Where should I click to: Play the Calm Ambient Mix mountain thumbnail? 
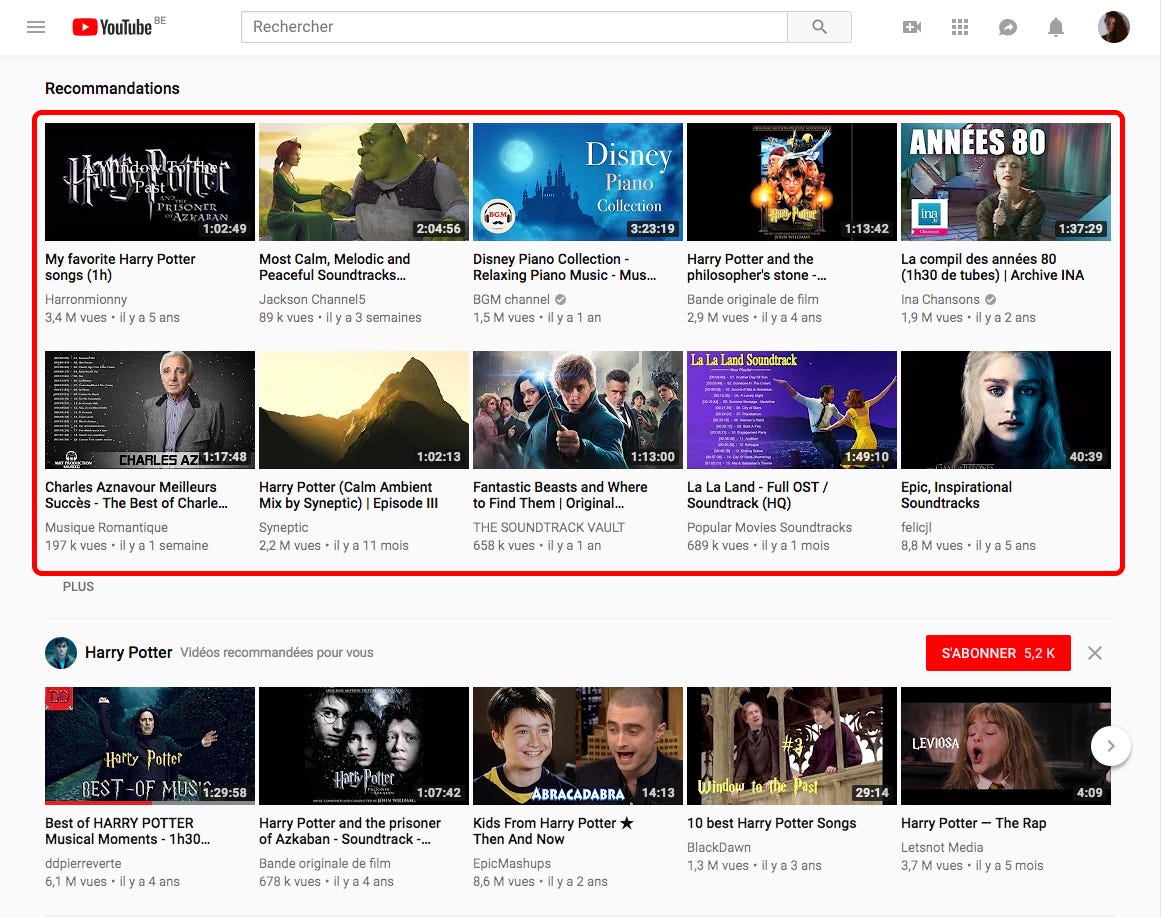[x=364, y=410]
